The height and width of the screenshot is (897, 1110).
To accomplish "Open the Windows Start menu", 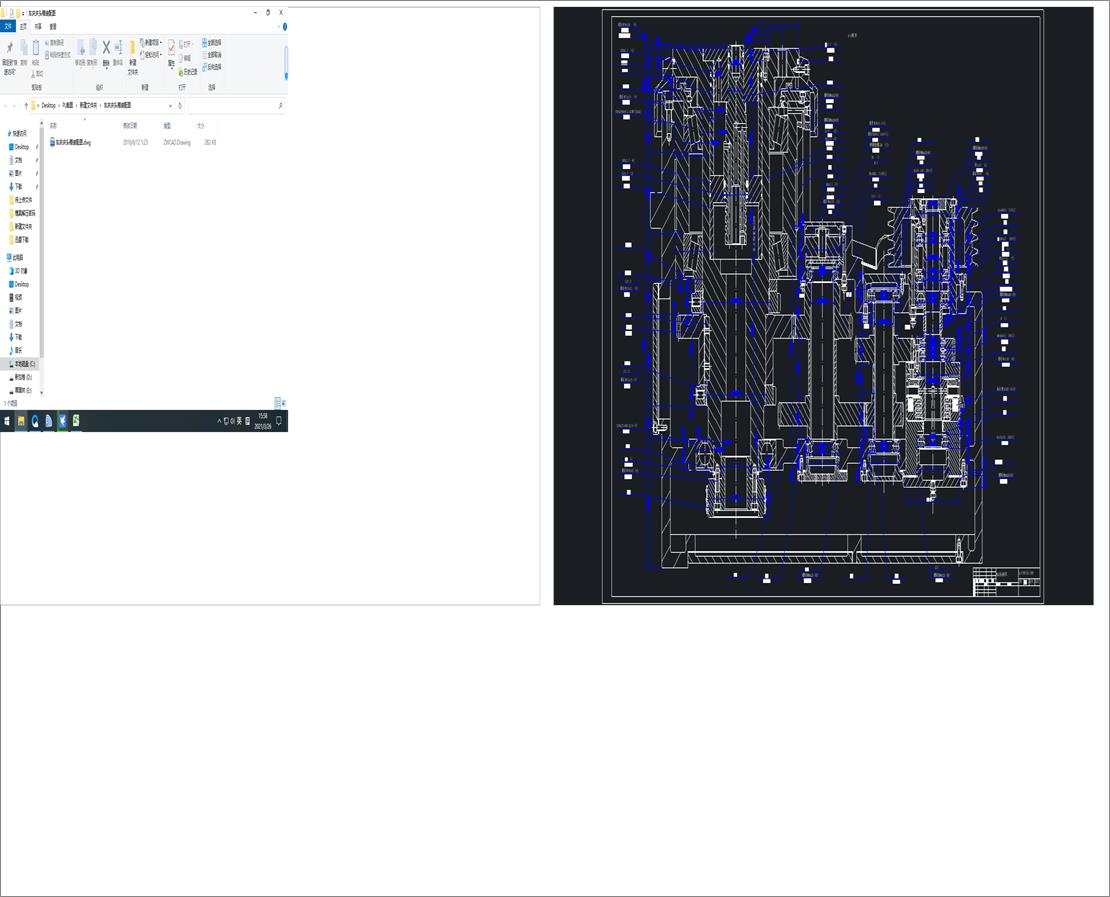I will [7, 421].
